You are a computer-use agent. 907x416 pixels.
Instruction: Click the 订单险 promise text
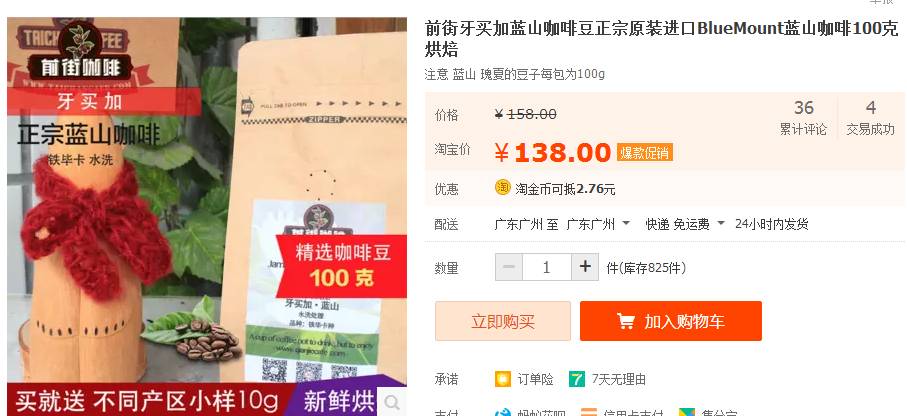(535, 380)
